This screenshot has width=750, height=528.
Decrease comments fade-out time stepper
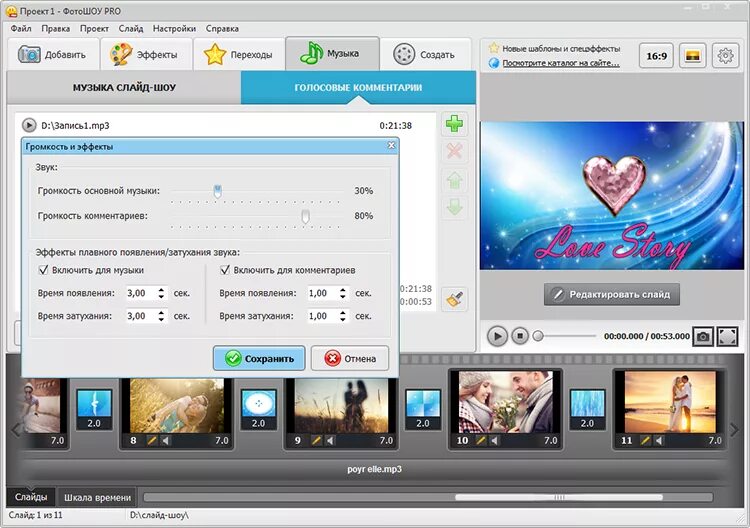click(x=342, y=319)
